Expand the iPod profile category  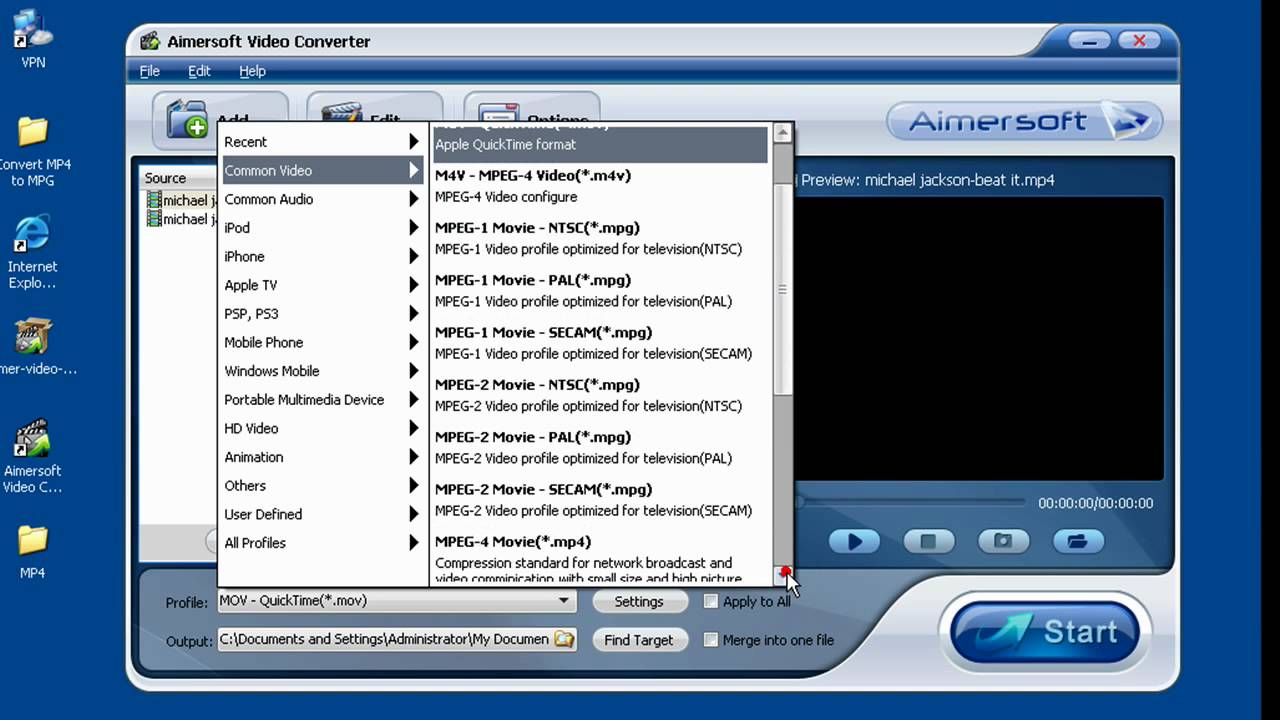pyautogui.click(x=323, y=228)
